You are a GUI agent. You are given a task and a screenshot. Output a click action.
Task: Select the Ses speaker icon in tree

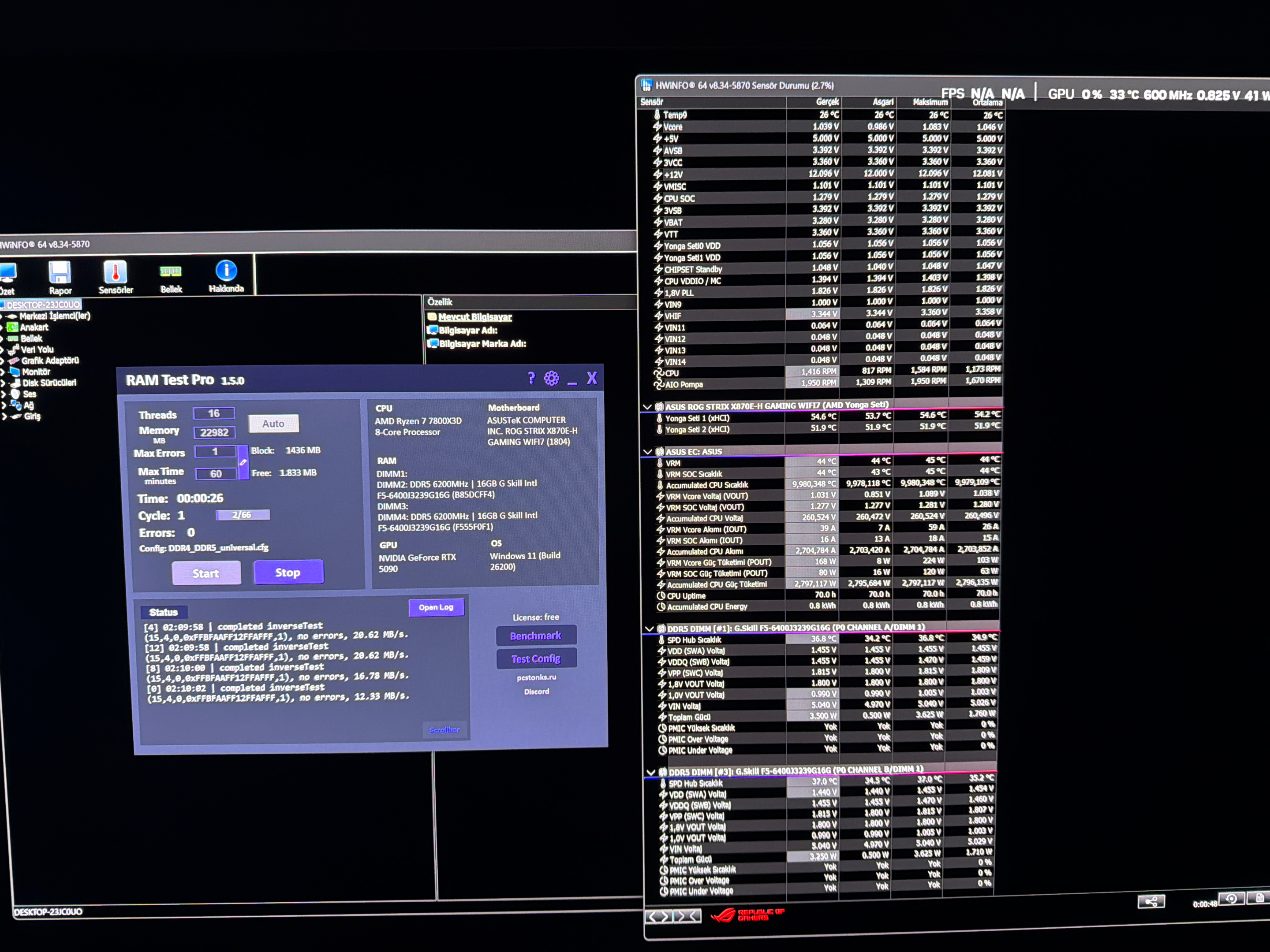[15, 394]
